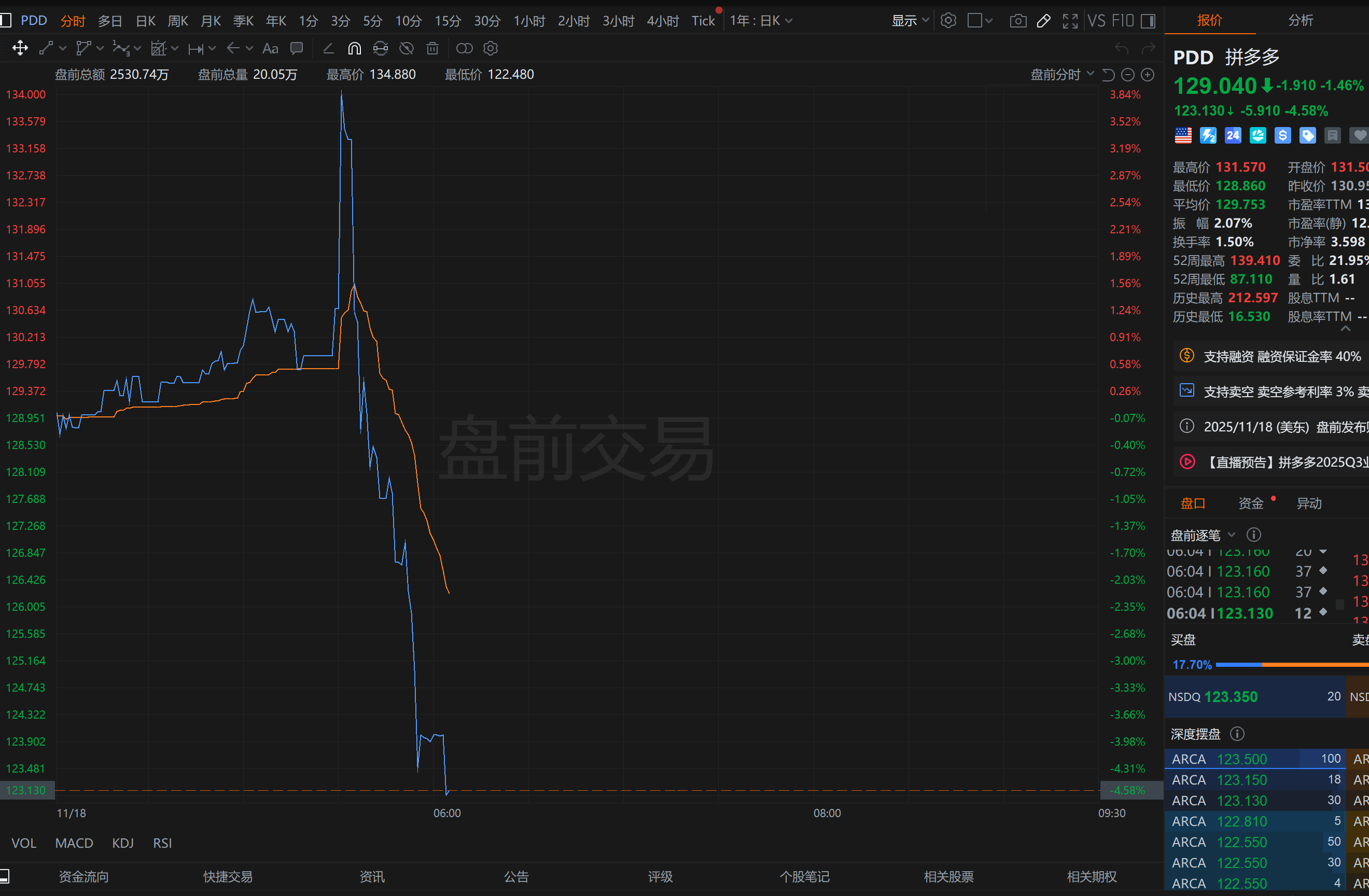Click the speech bubble comment tool
This screenshot has width=1369, height=896.
(296, 49)
